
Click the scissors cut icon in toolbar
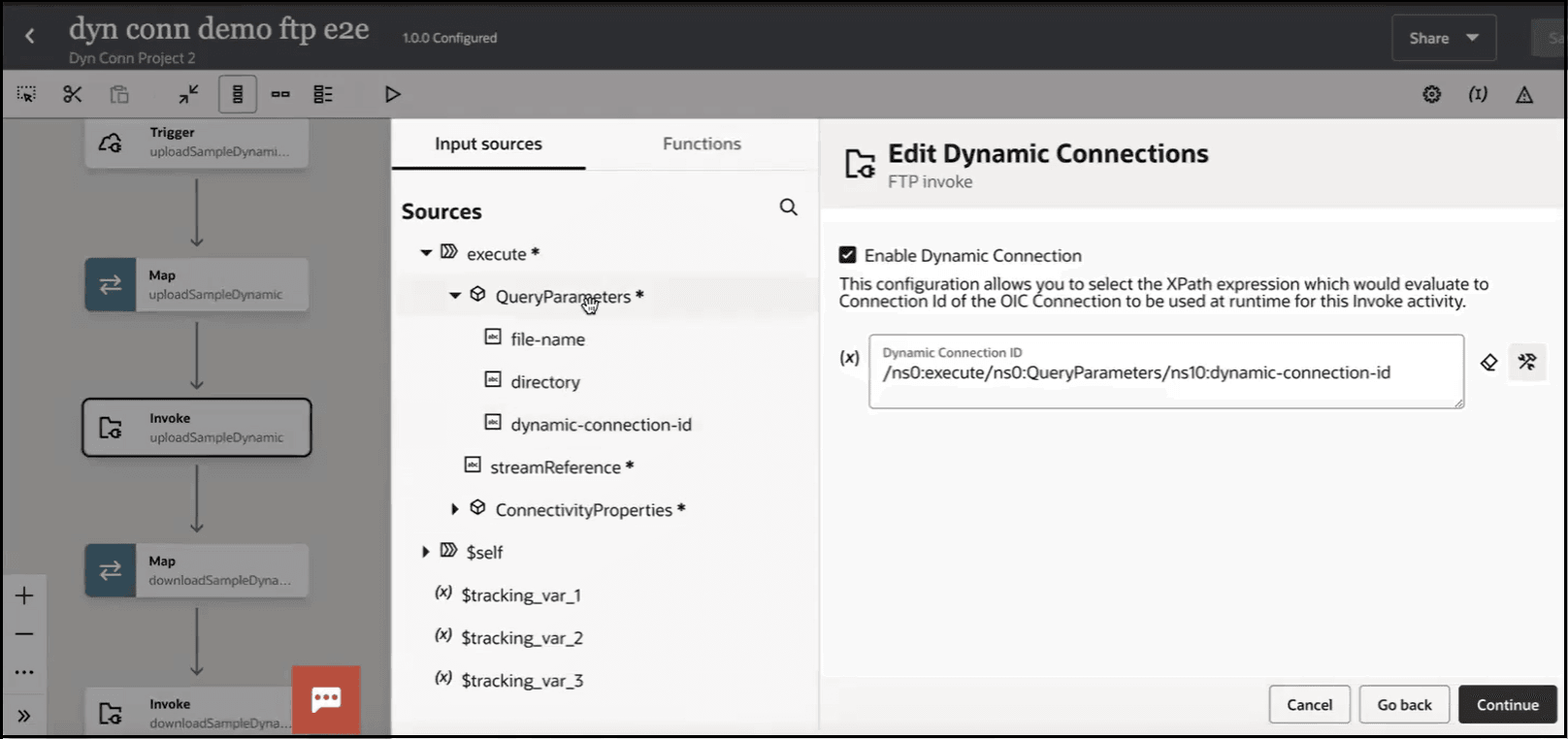point(73,94)
